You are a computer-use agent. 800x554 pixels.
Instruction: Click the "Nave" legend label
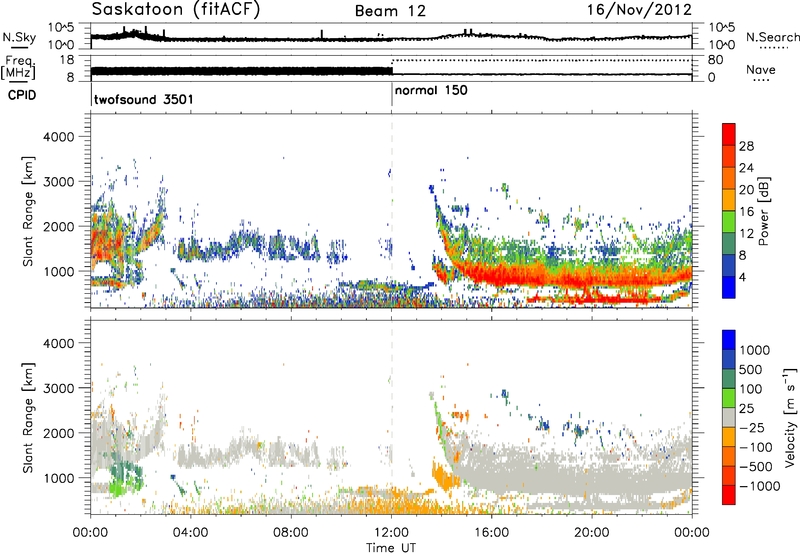click(761, 69)
